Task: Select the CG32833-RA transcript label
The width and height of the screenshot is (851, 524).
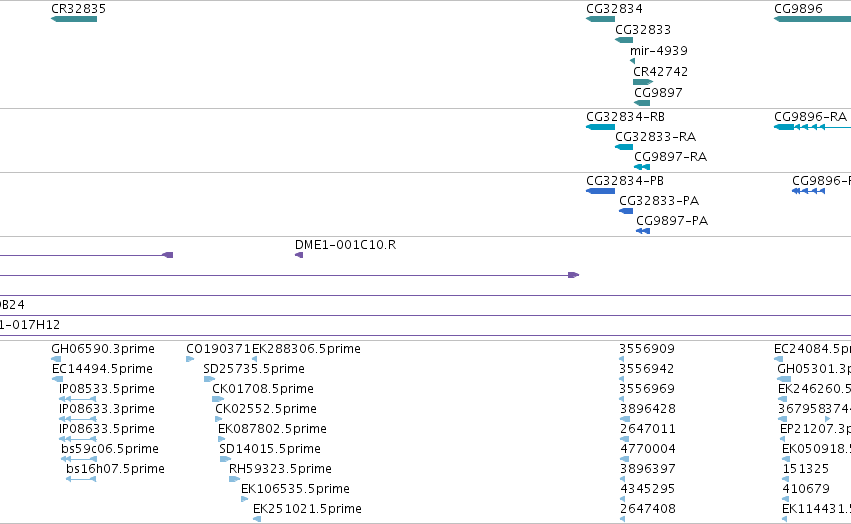Action: 655,137
